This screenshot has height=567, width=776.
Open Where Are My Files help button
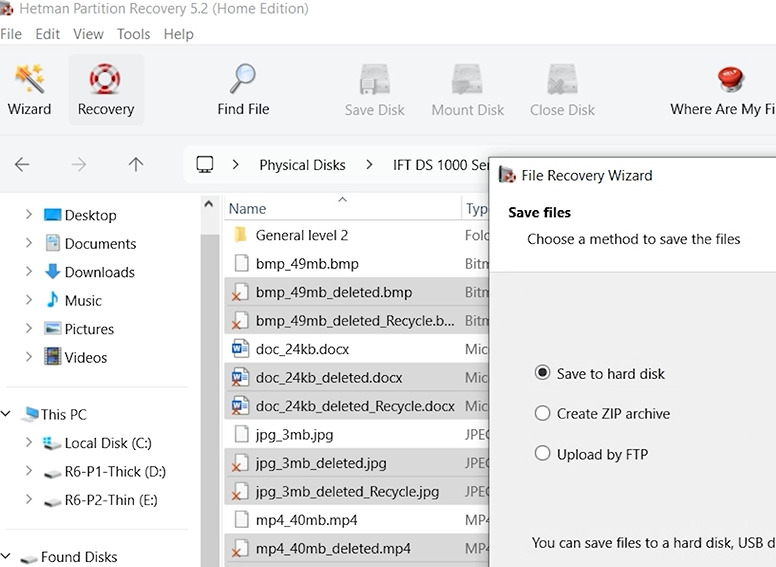[723, 90]
